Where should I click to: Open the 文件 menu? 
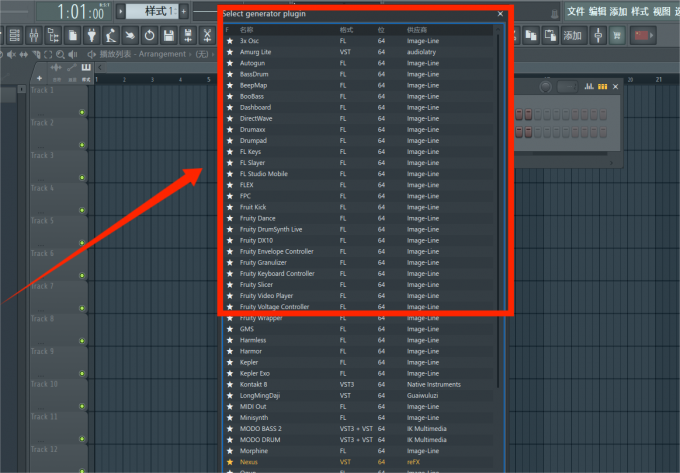pyautogui.click(x=576, y=12)
